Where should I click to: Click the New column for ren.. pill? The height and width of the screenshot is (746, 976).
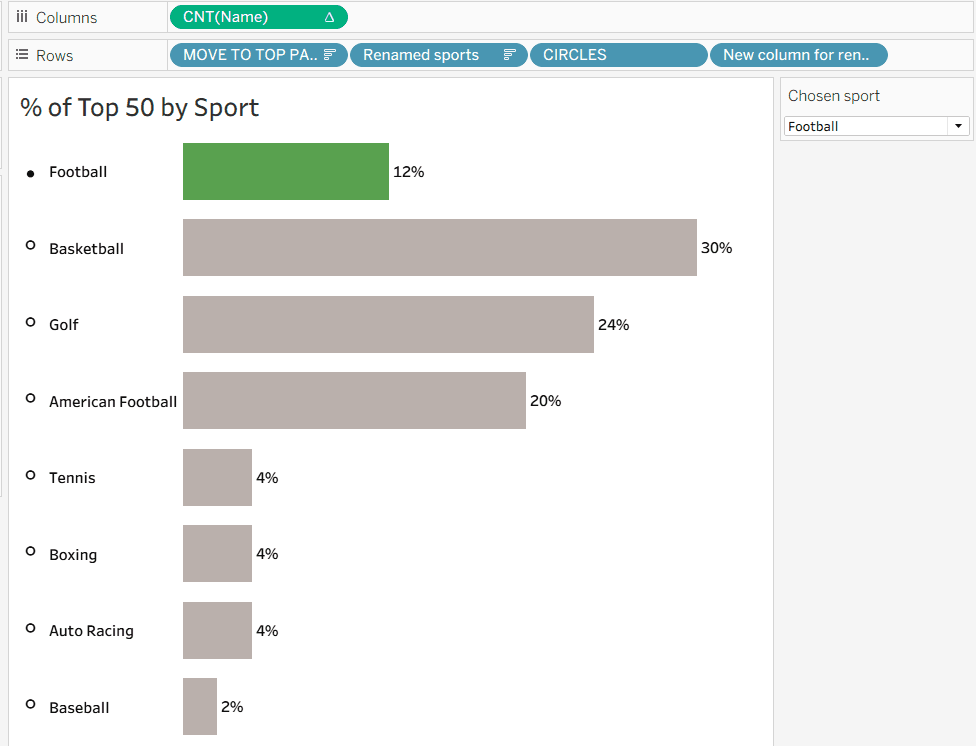click(x=798, y=55)
